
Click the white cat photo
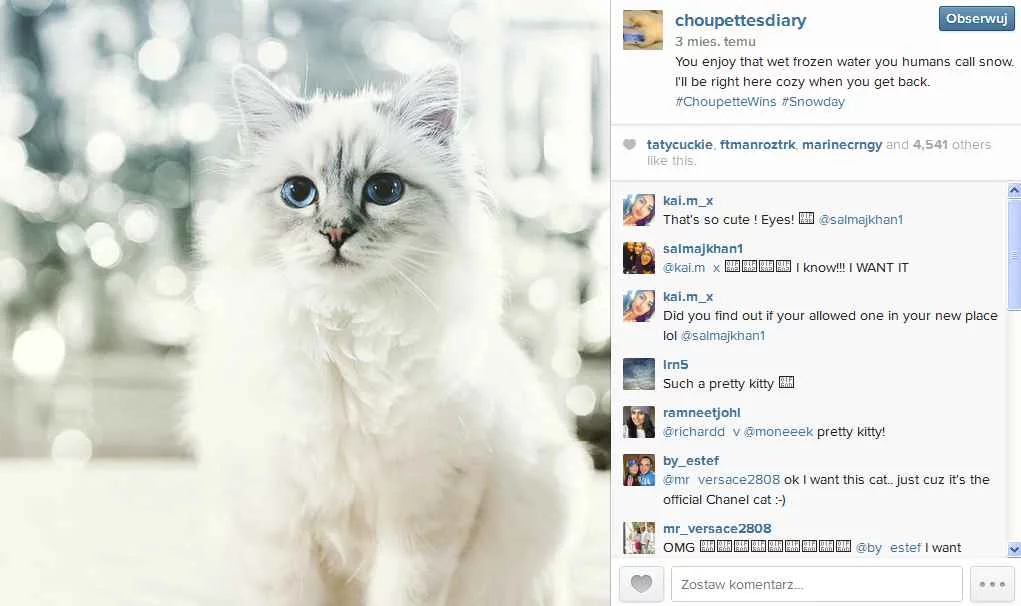(305, 303)
